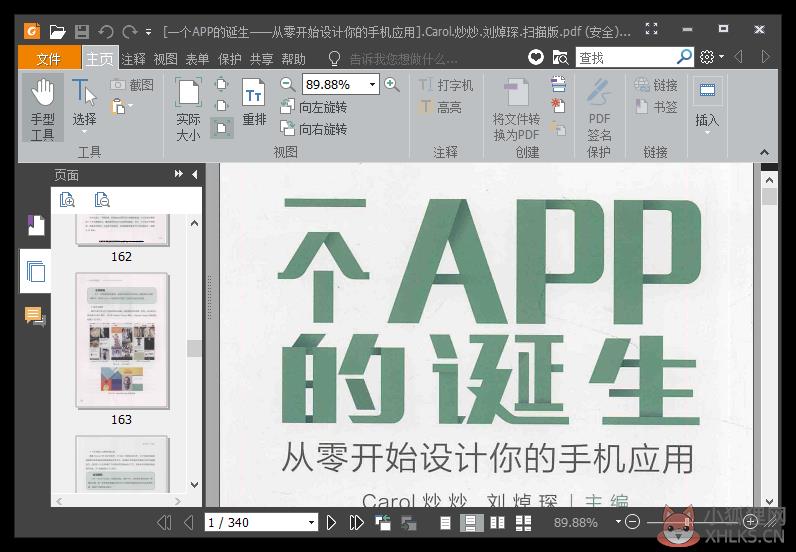Open the 文件 menu tab
Viewport: 796px width, 552px height.
[49, 58]
